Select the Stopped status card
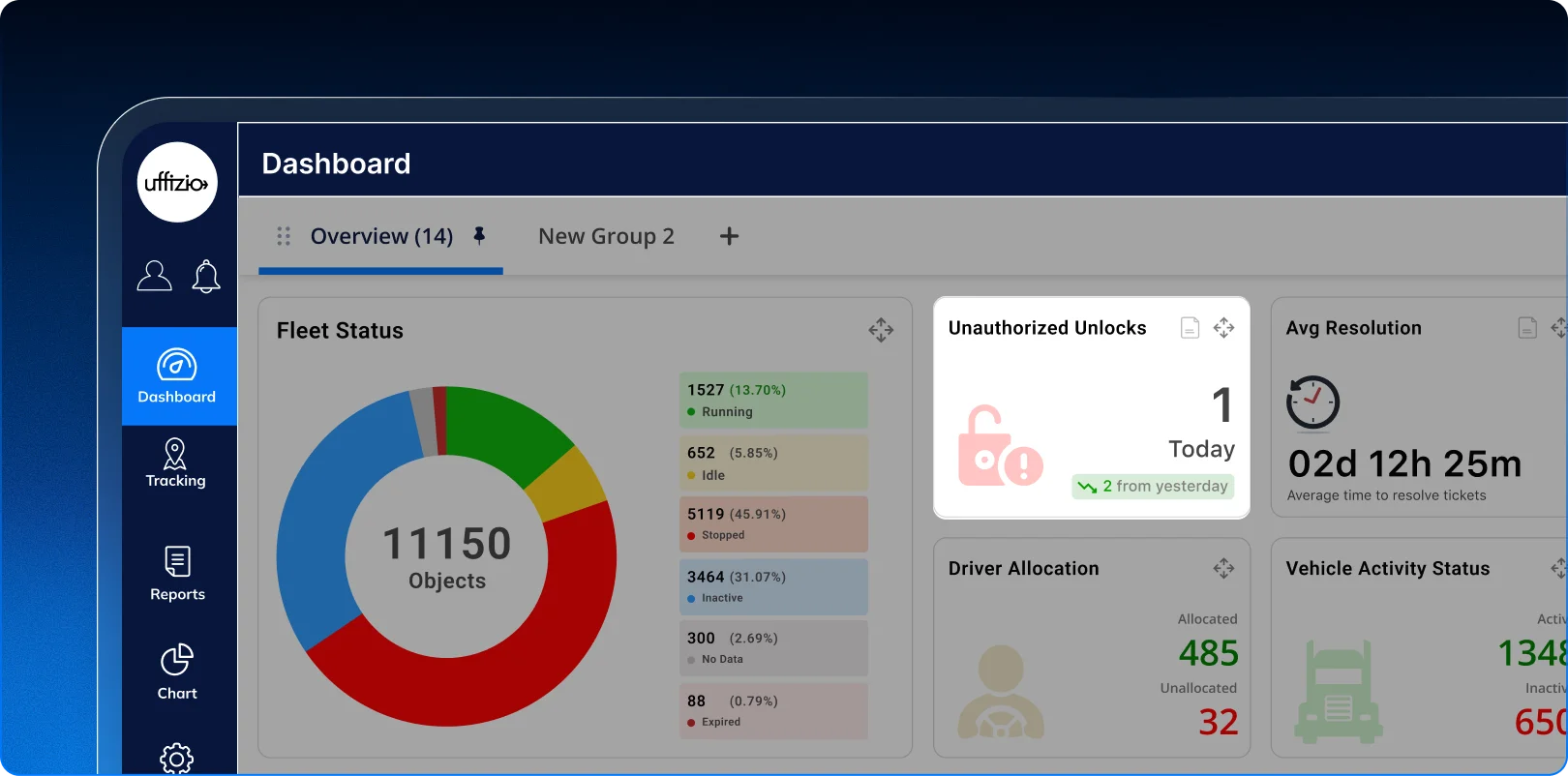The image size is (1568, 776). (x=773, y=524)
